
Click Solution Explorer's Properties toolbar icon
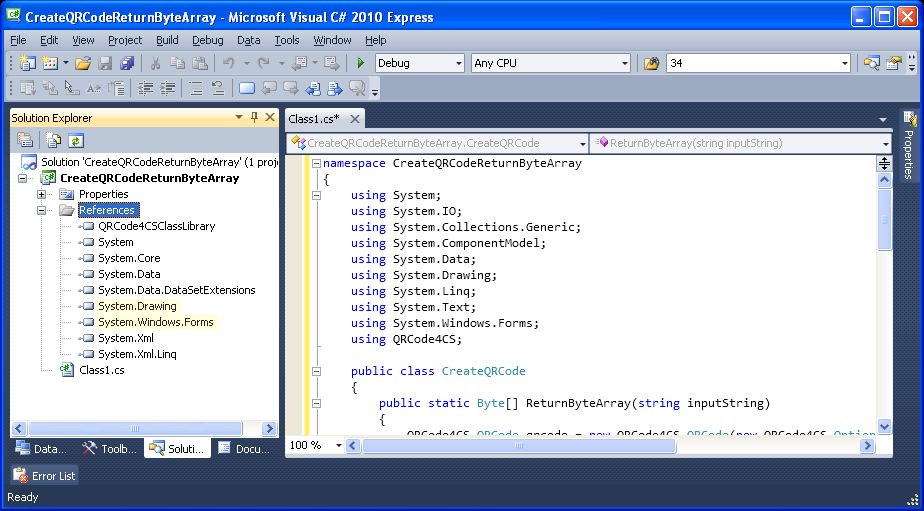click(25, 141)
